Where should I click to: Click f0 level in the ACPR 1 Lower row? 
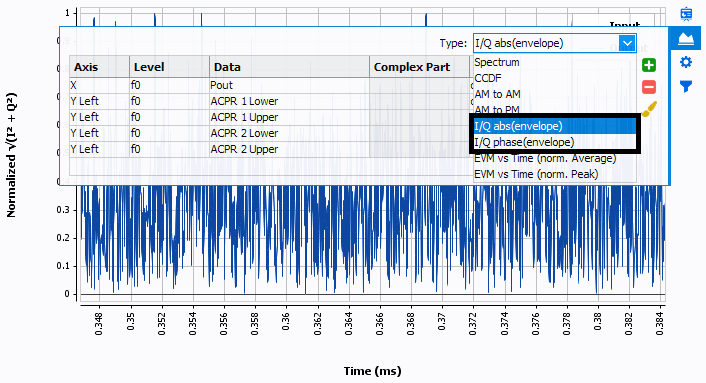(170, 101)
